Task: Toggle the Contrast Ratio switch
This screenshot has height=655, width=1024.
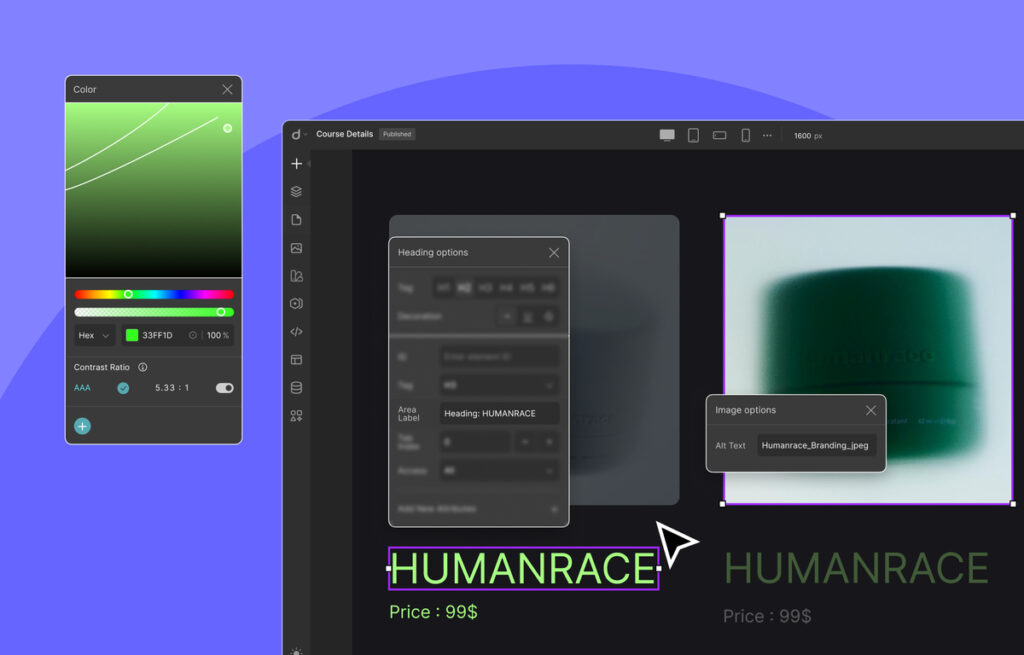Action: 225,388
